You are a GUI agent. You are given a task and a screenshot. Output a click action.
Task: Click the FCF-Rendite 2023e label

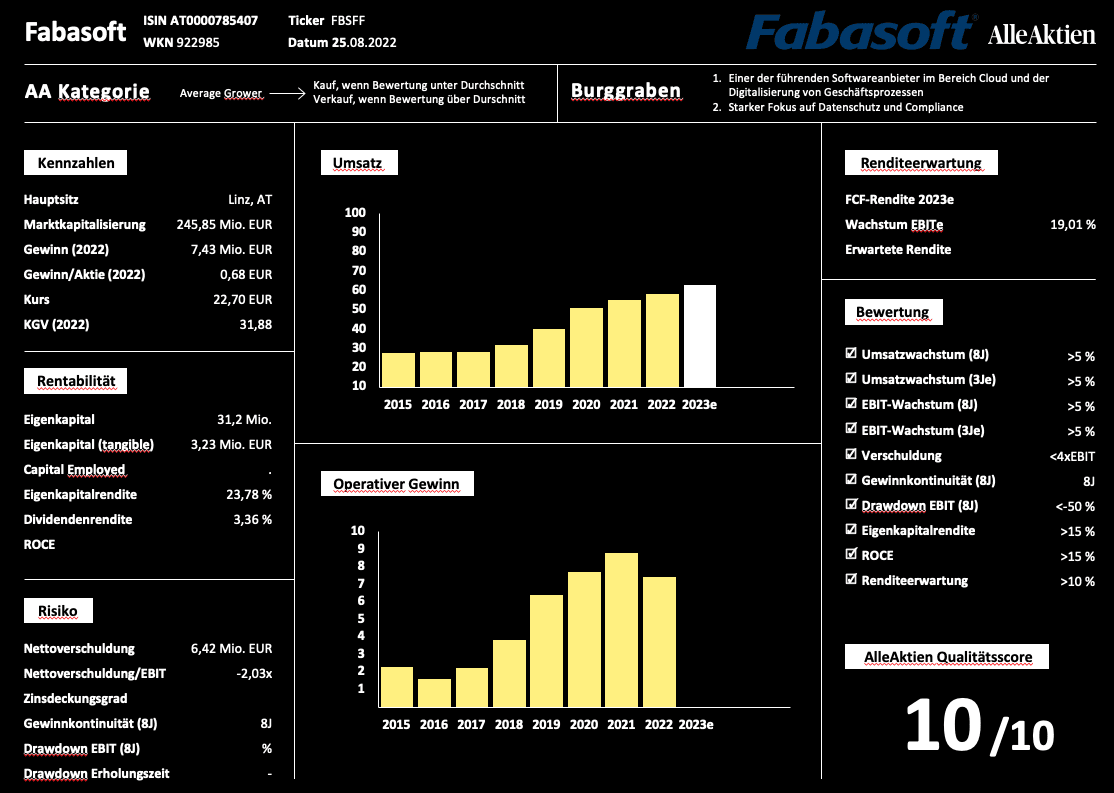coord(899,200)
